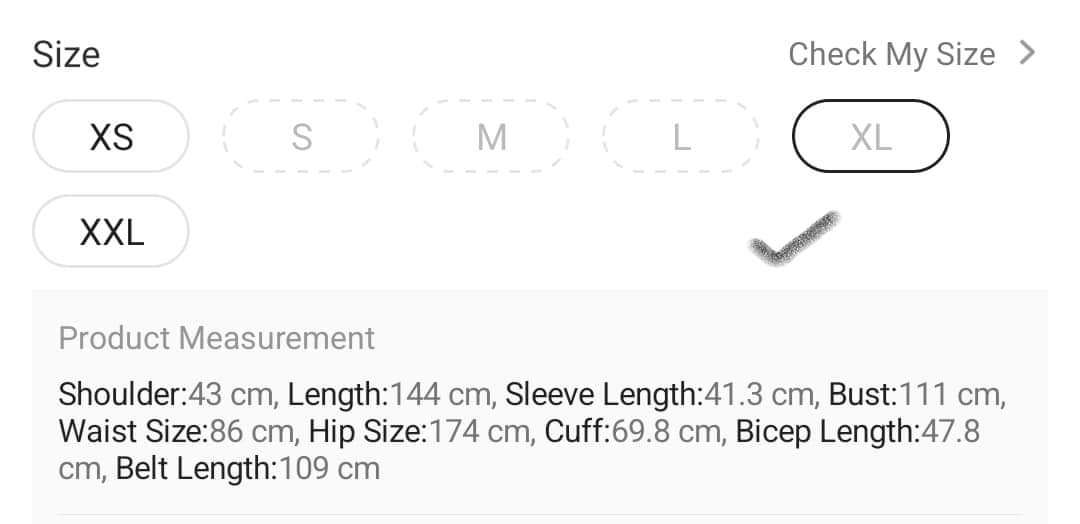Select the XS size option
The height and width of the screenshot is (524, 1080).
111,136
